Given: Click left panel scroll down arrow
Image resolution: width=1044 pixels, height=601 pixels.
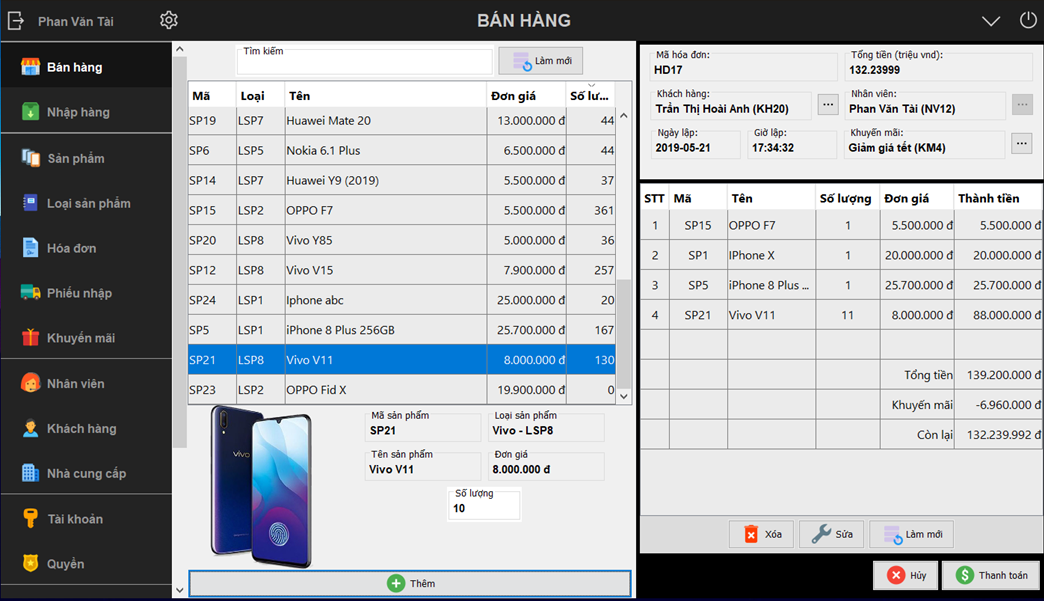Looking at the screenshot, I should [179, 590].
